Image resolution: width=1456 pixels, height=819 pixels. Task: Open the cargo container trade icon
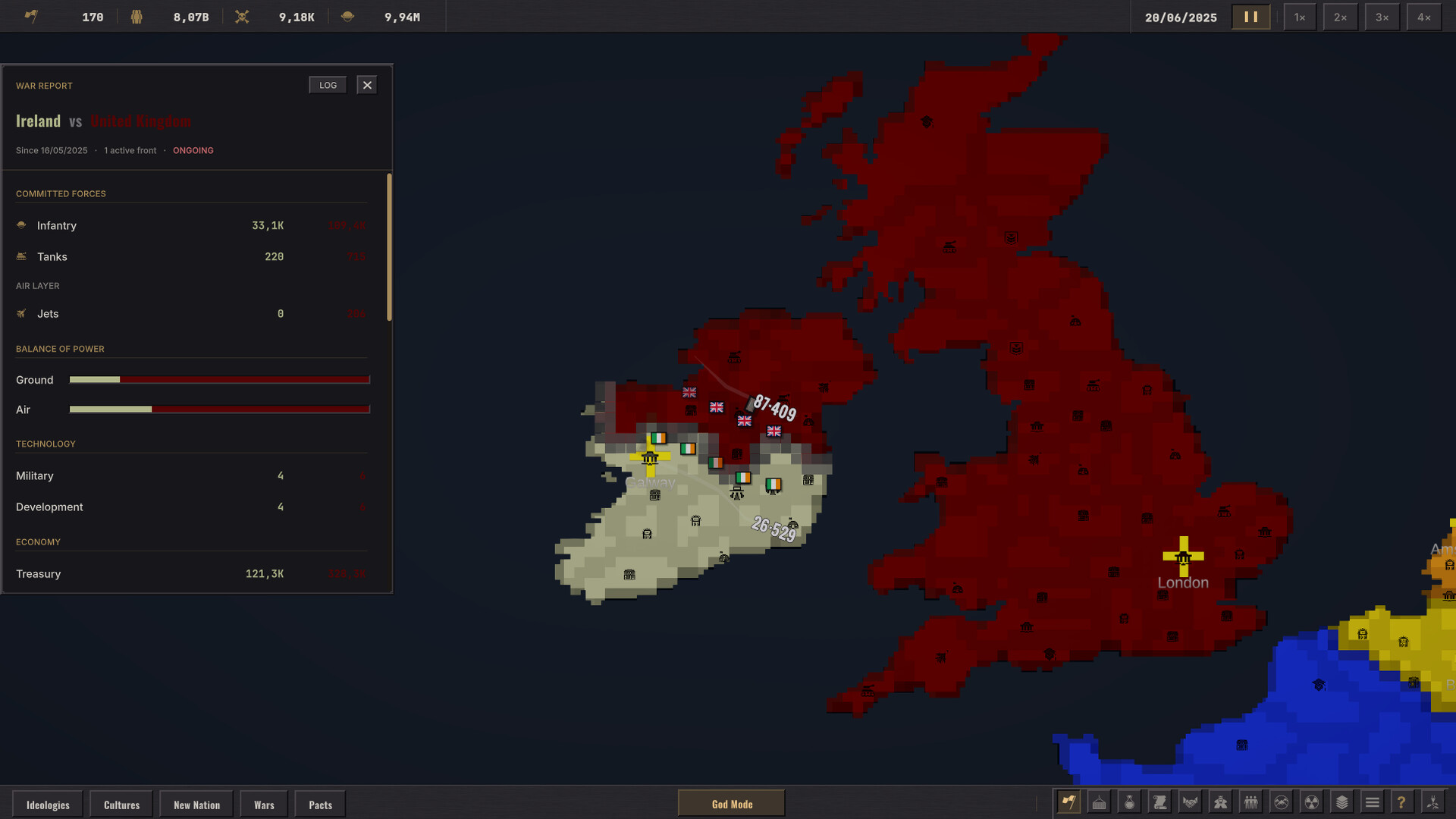coord(1099,802)
